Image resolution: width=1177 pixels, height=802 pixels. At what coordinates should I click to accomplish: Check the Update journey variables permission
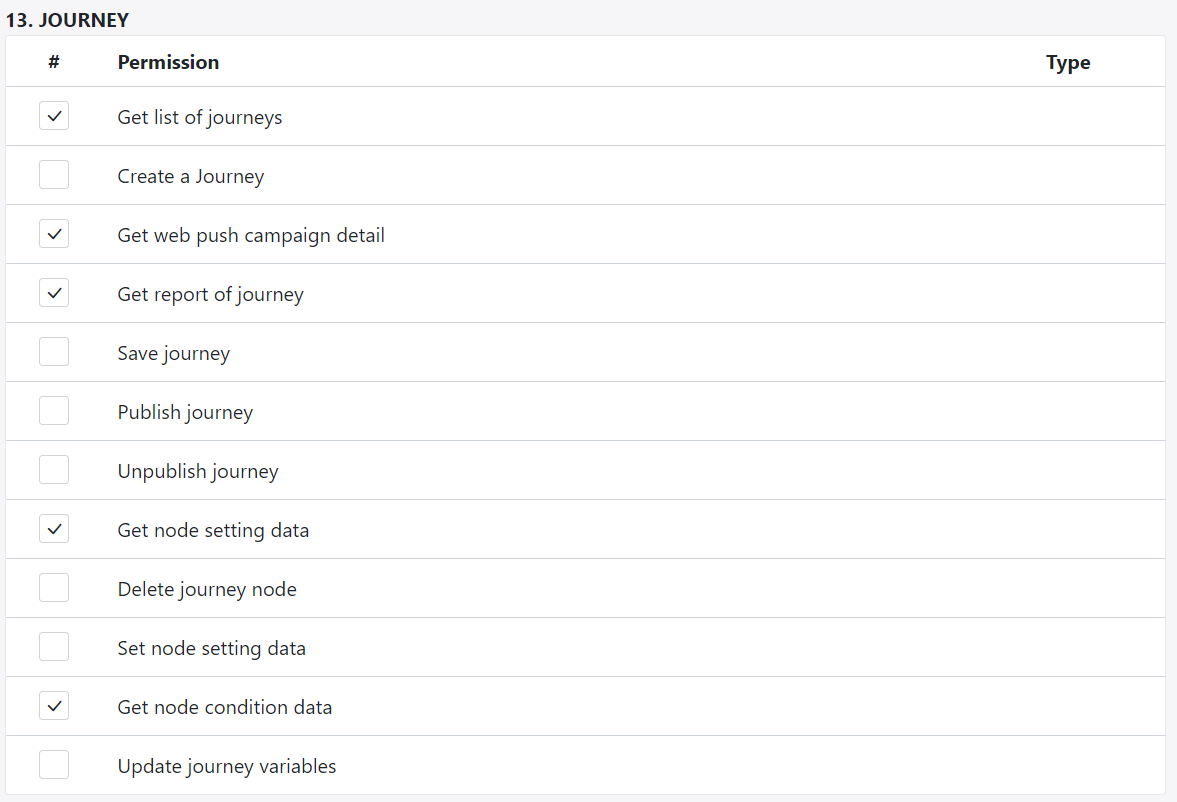pos(54,764)
